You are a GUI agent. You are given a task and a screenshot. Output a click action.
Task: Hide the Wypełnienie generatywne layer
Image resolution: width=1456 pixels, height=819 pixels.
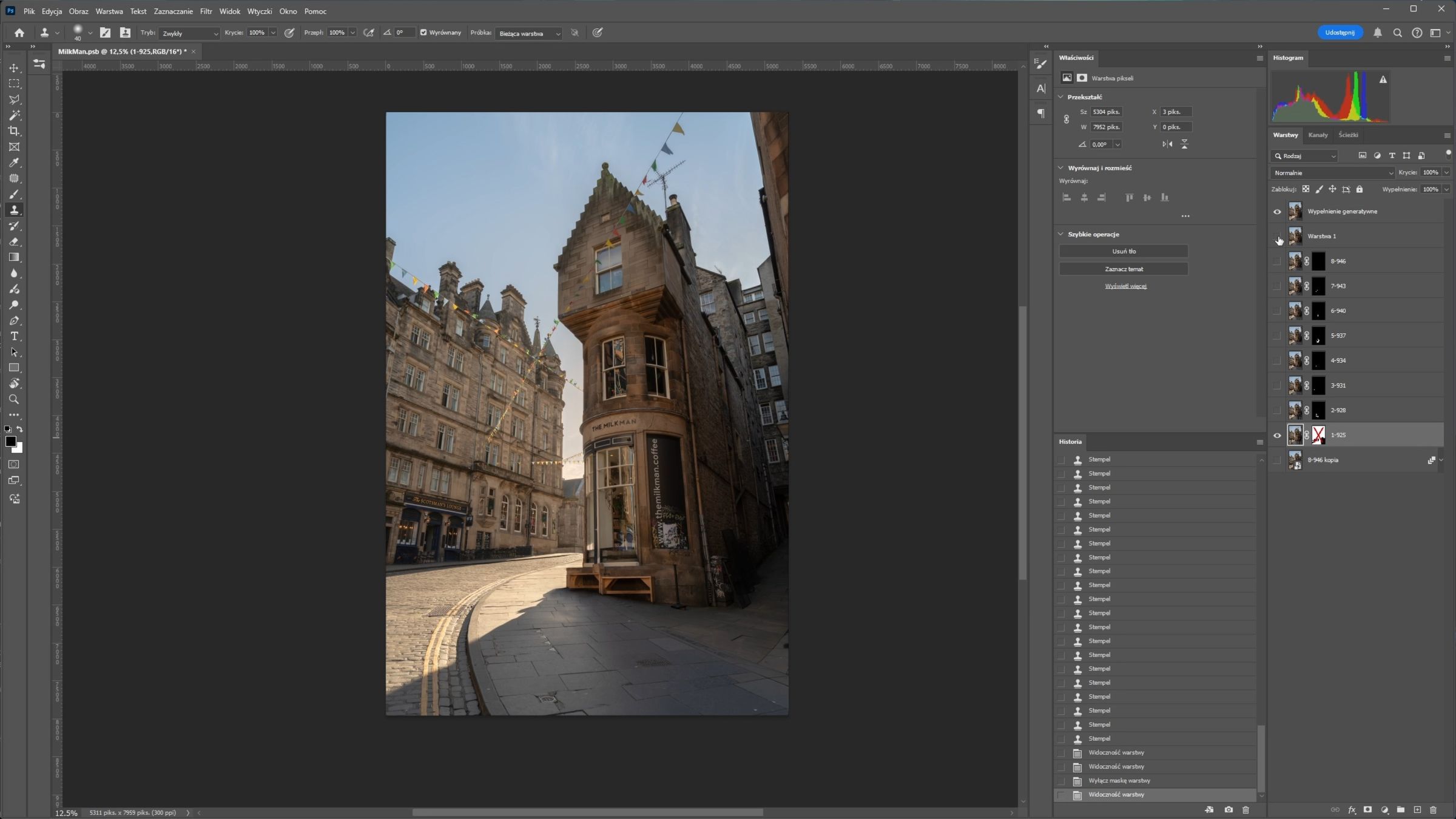1277,212
